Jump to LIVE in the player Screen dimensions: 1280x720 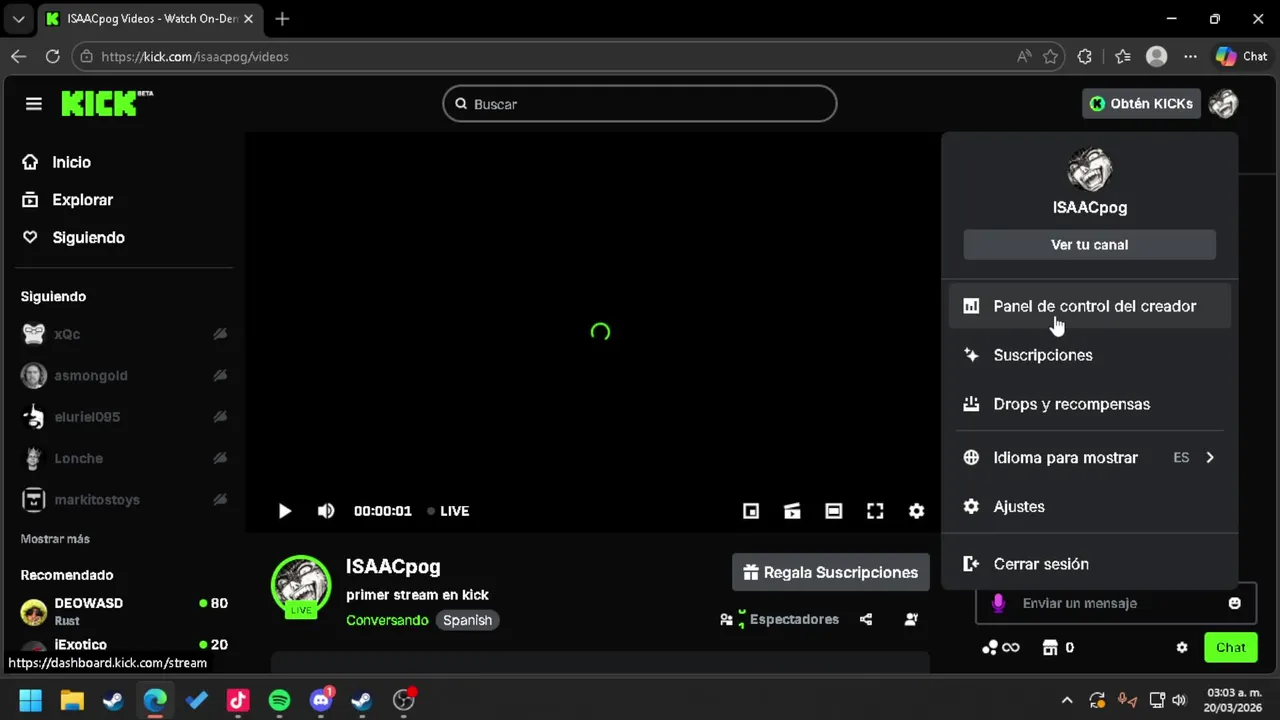pyautogui.click(x=448, y=511)
